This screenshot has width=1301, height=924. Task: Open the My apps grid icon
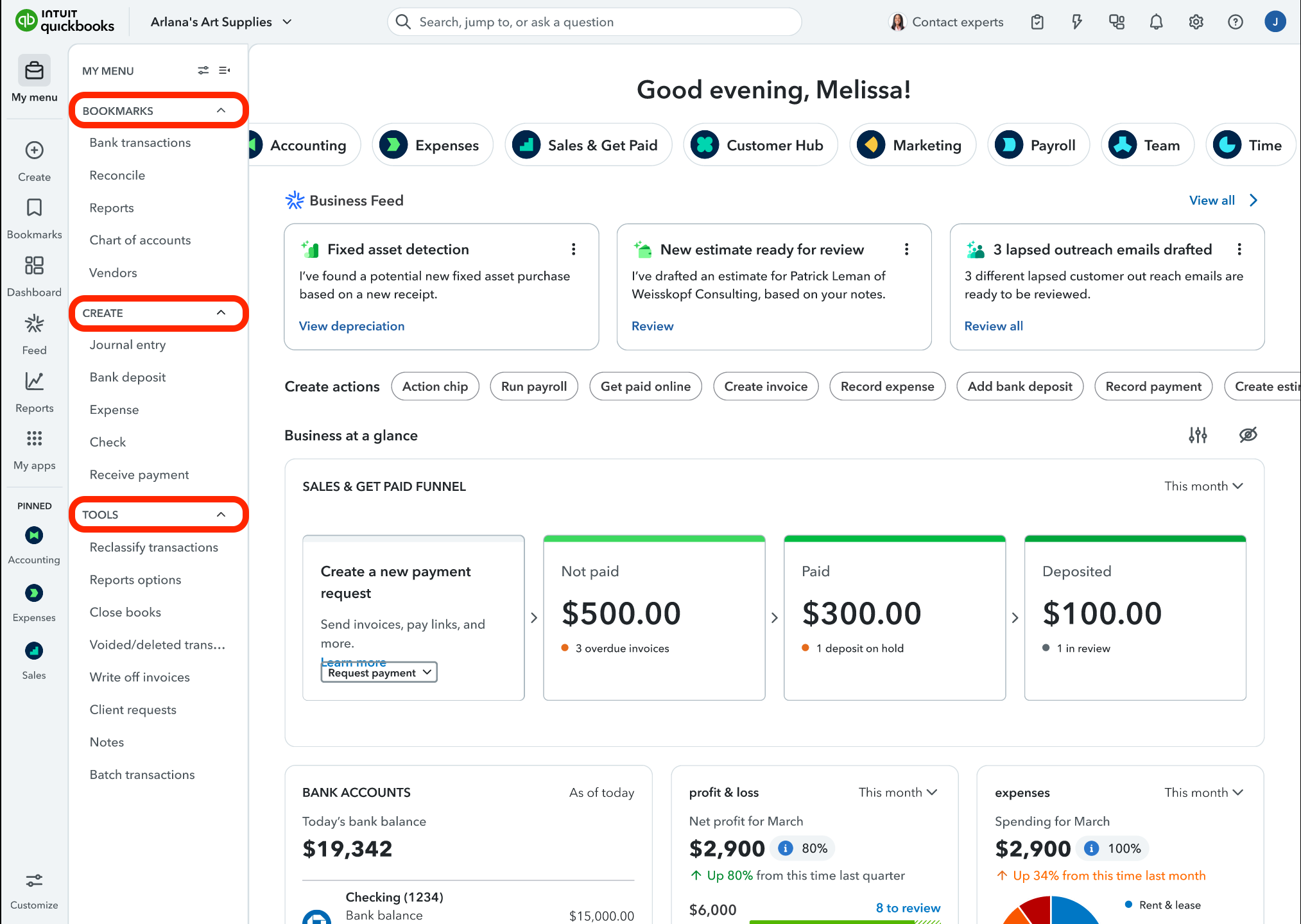click(34, 439)
